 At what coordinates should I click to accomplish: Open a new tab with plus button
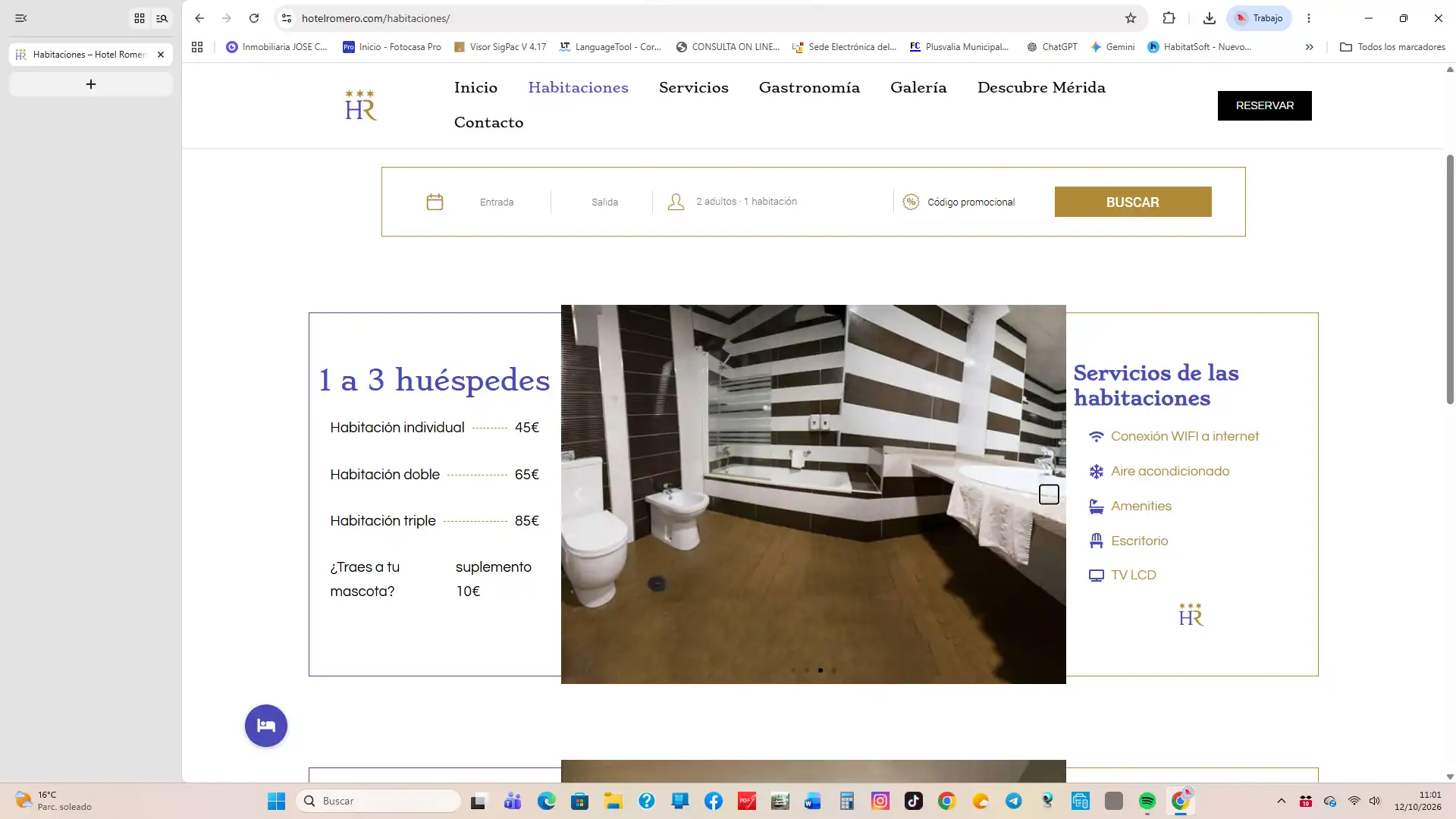tap(91, 84)
